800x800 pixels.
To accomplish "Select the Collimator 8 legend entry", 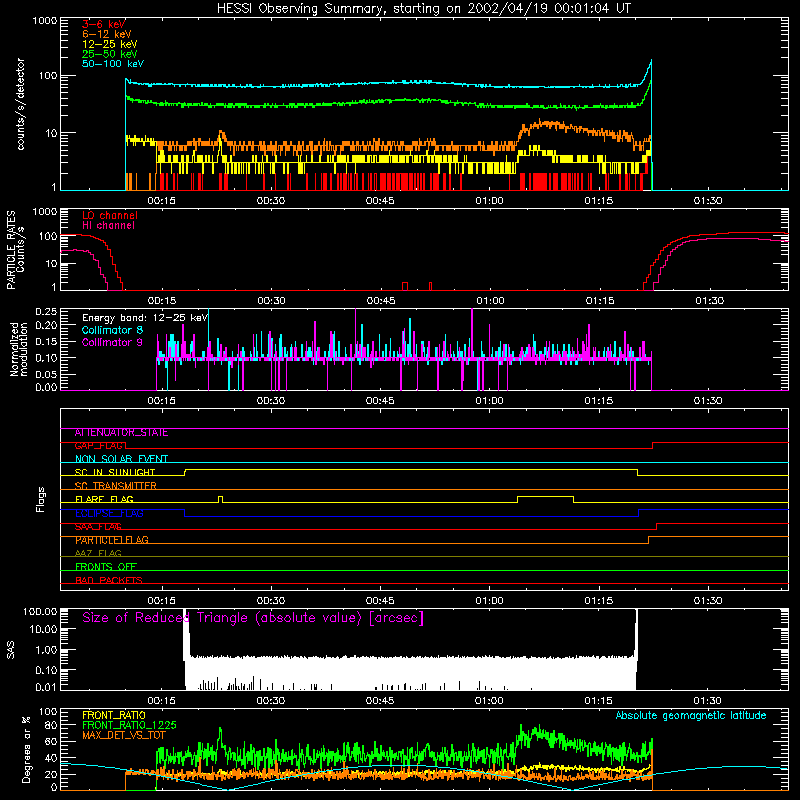I will [112, 330].
